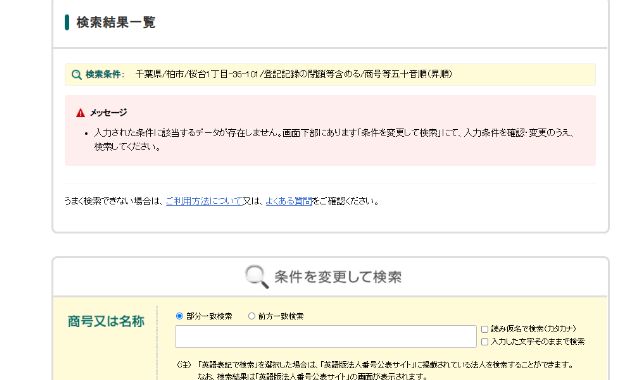Click the magnifier icon beside 検索条件
Screen dimensions: 640x380
pyautogui.click(x=76, y=75)
